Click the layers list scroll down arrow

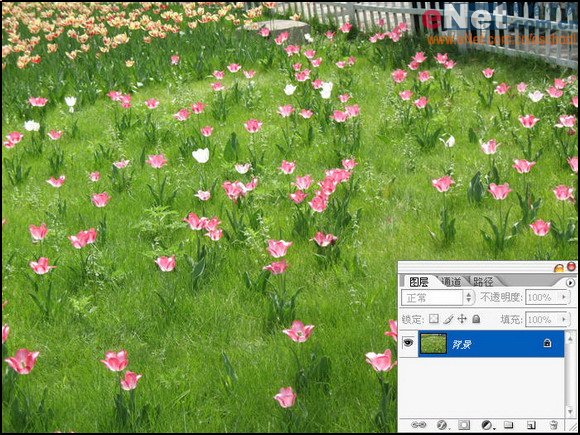point(570,412)
